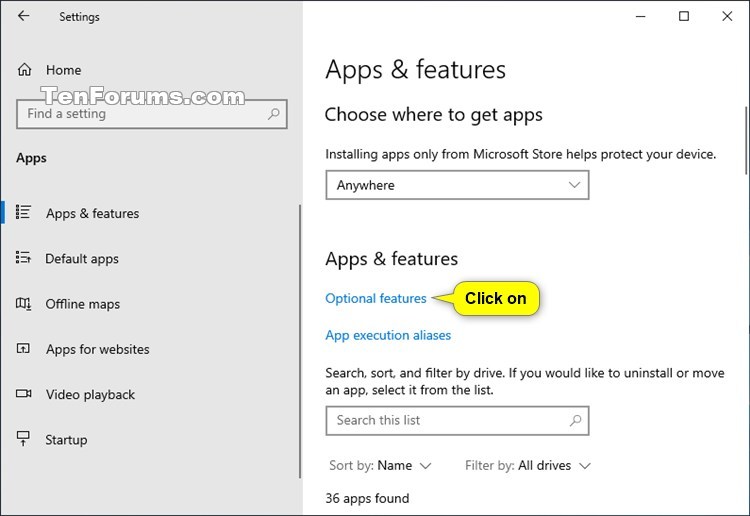
Task: Select the Startup icon
Action: pyautogui.click(x=23, y=439)
